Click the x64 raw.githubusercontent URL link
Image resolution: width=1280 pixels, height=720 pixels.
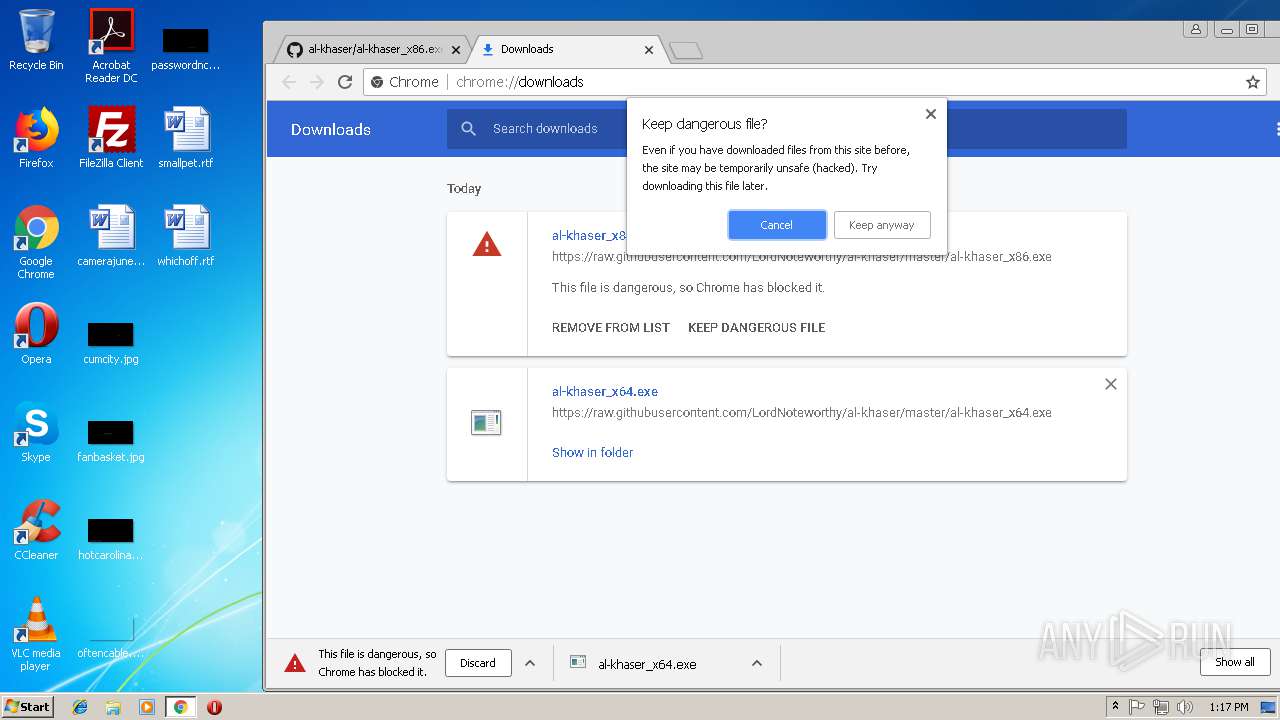pyautogui.click(x=802, y=412)
